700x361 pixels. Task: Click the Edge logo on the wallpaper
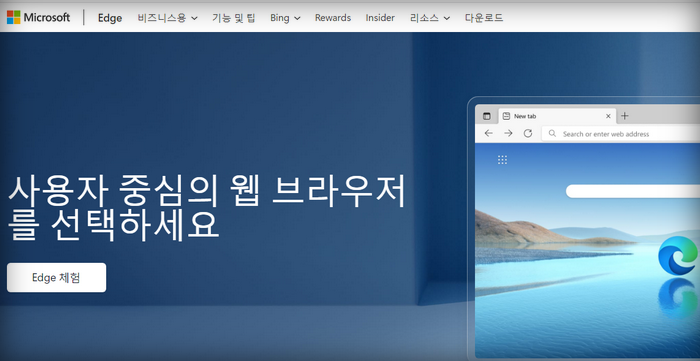tap(679, 255)
